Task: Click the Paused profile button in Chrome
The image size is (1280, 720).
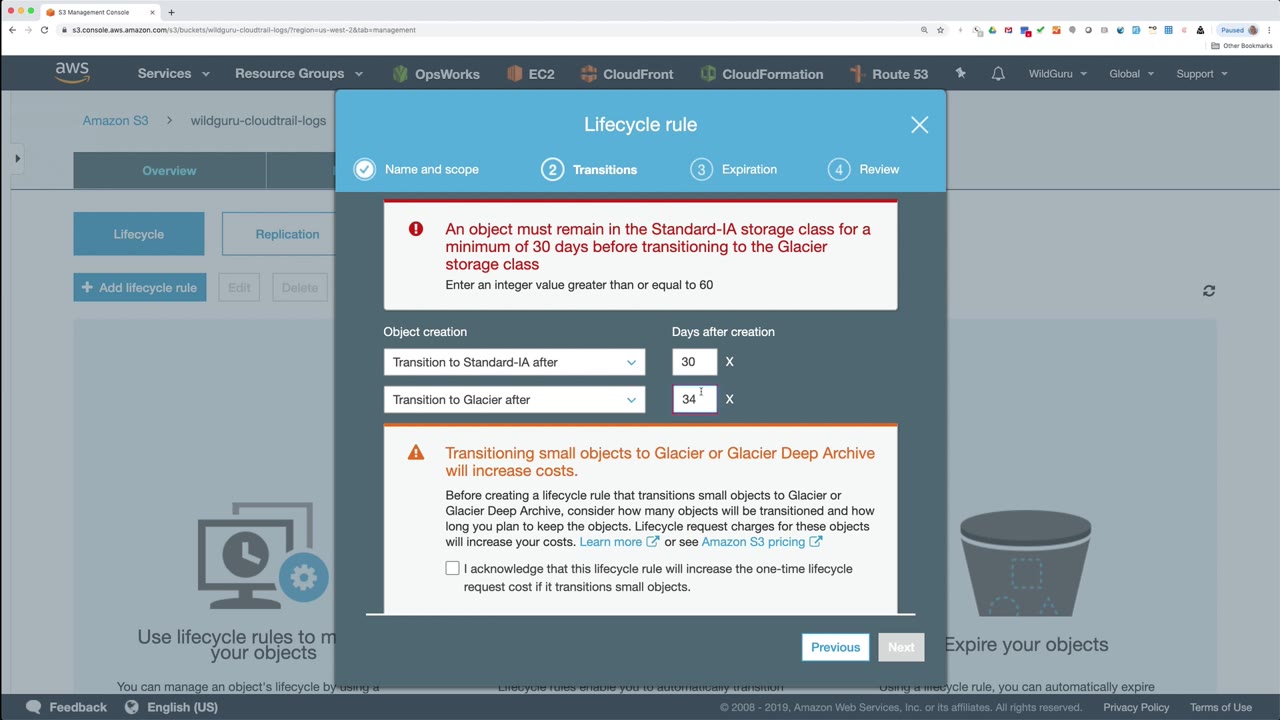Action: (x=1238, y=30)
